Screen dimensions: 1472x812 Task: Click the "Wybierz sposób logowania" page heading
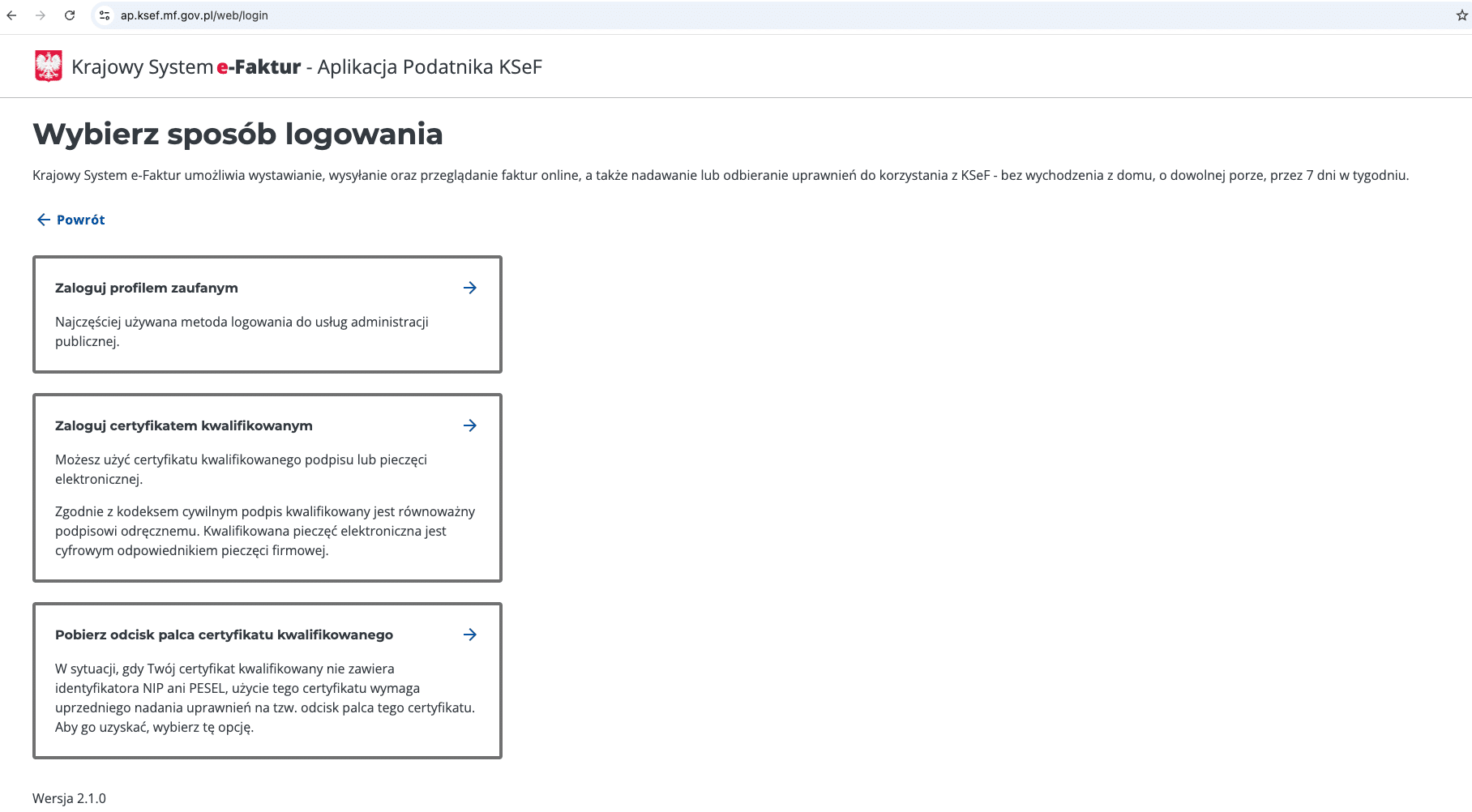coord(237,134)
